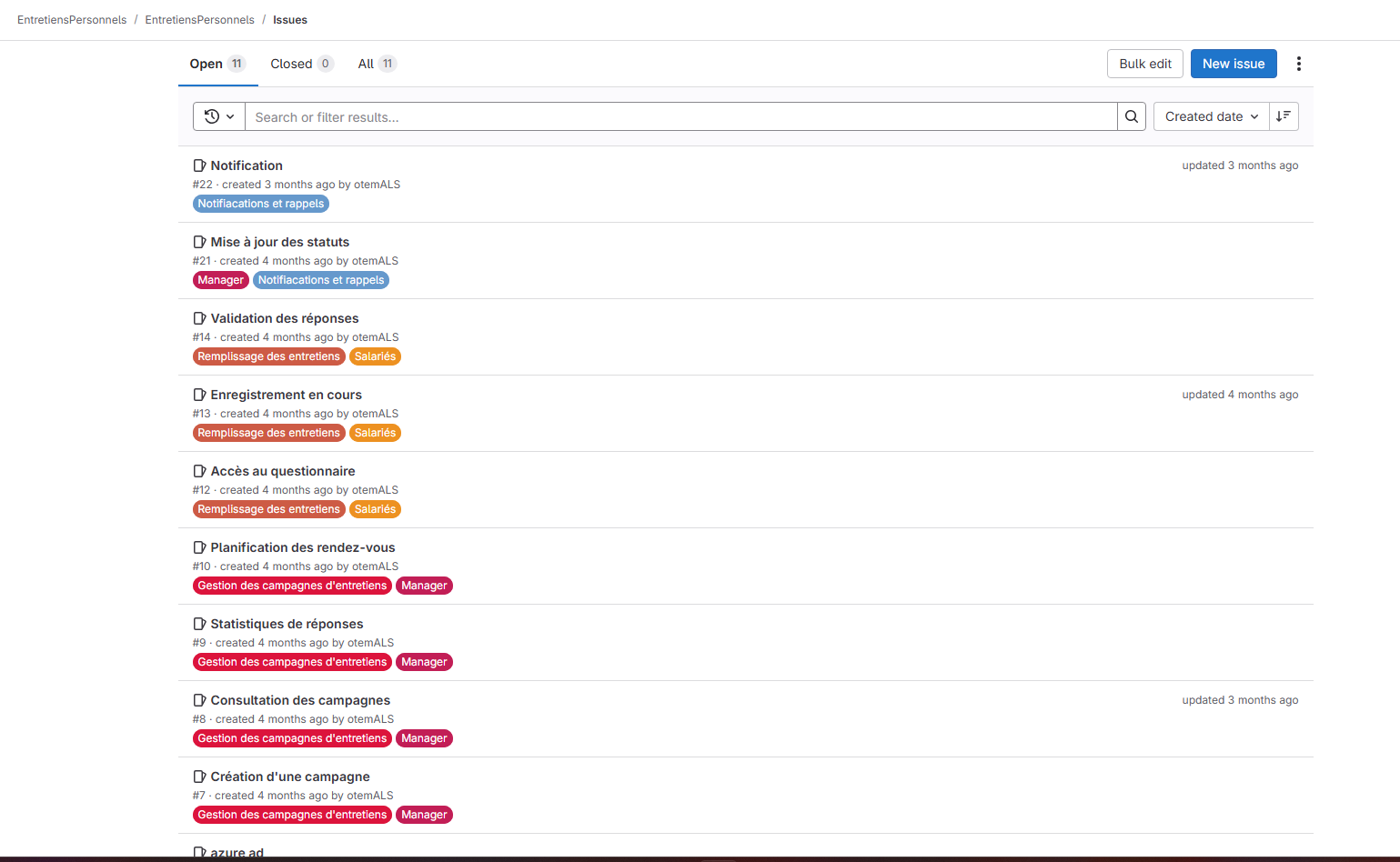This screenshot has height=862, width=1400.
Task: Click author otemALS on issue #7
Action: (370, 796)
